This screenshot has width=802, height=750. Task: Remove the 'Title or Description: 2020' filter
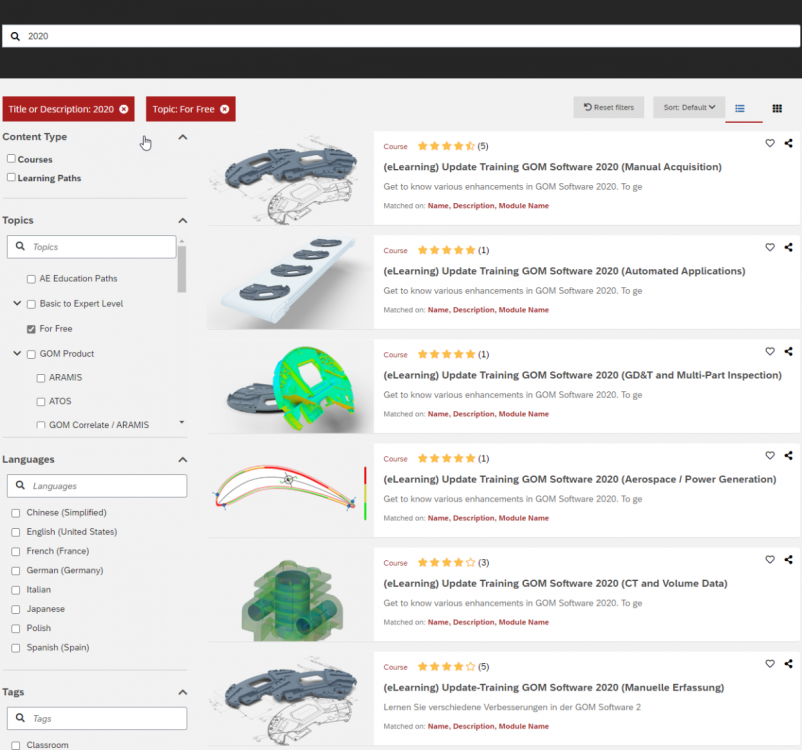coord(124,109)
